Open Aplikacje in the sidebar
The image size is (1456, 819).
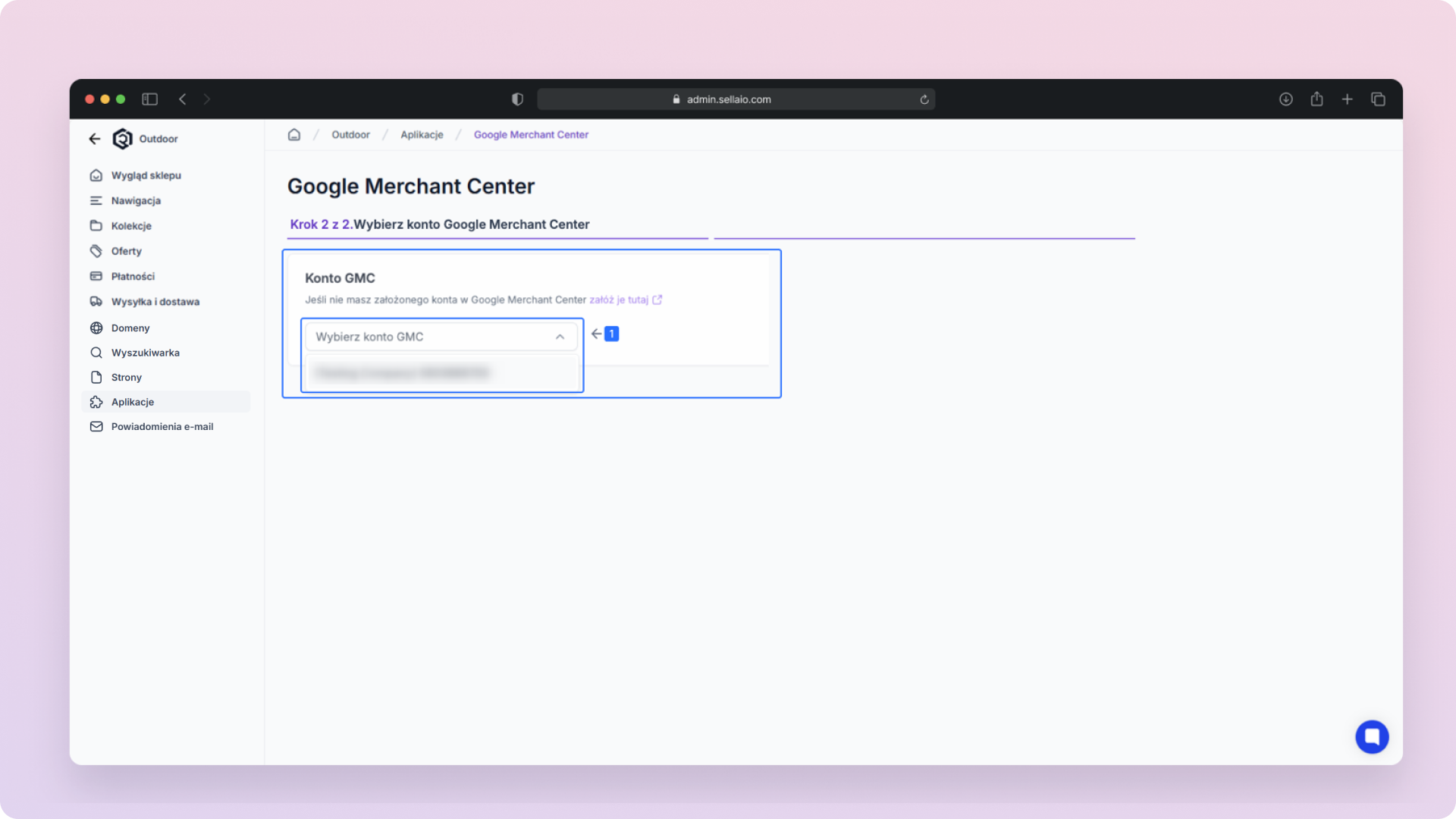pyautogui.click(x=133, y=402)
